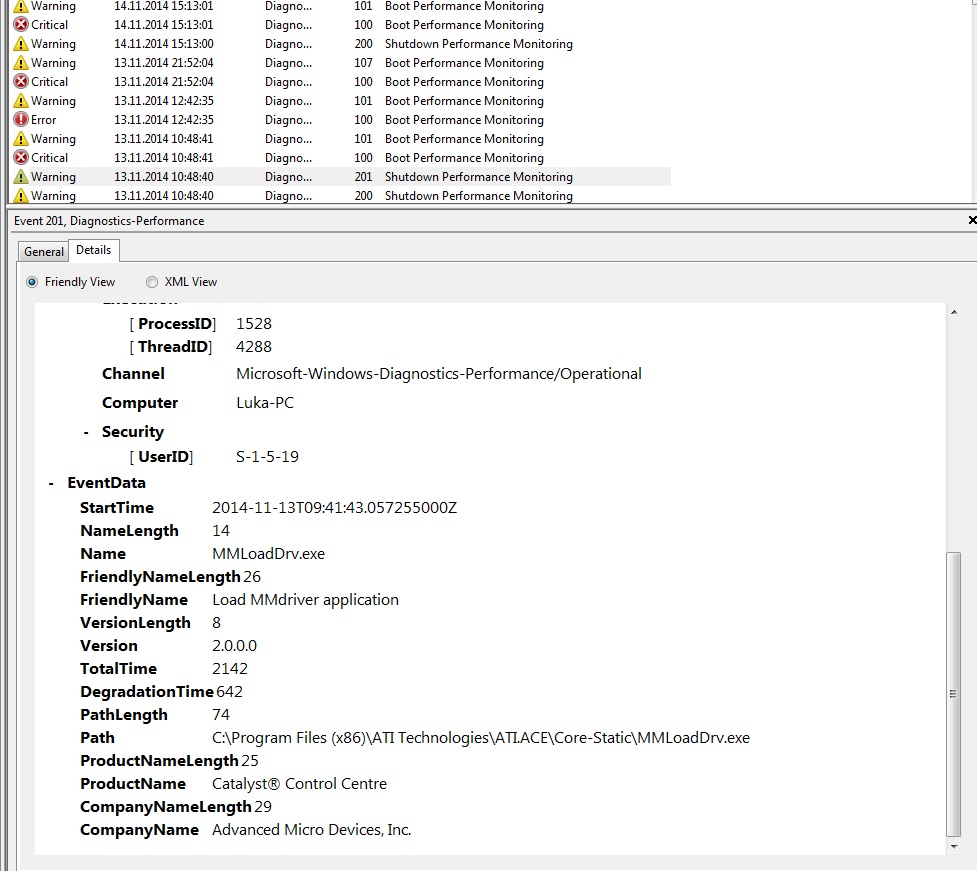Click the Warning icon of event 201 row
977x871 pixels.
point(21,177)
